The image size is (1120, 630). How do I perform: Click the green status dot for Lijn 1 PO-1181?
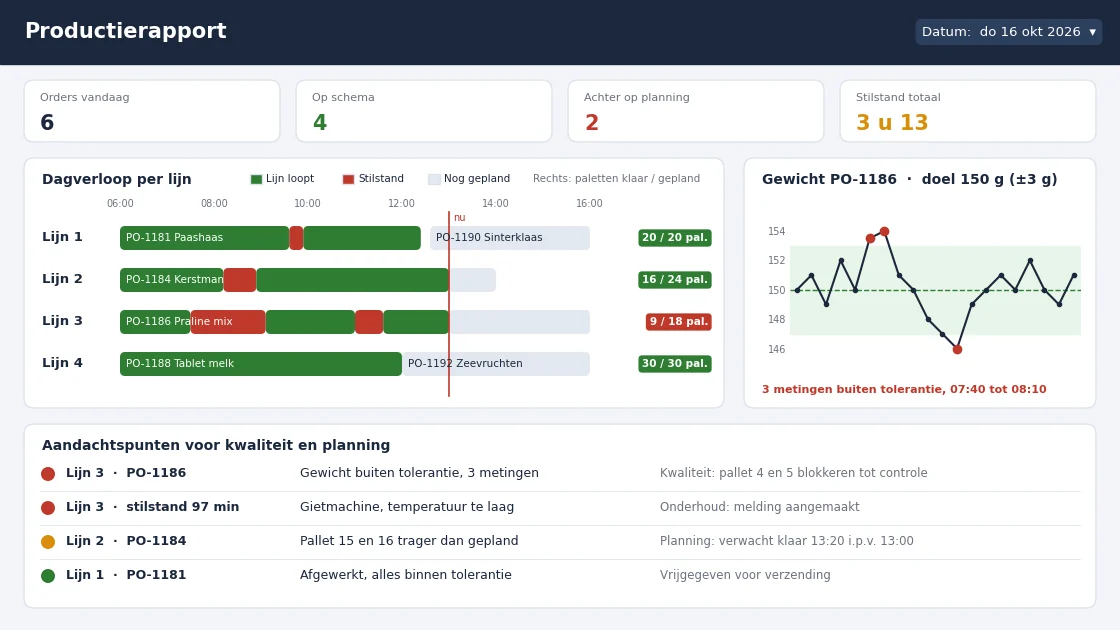48,576
